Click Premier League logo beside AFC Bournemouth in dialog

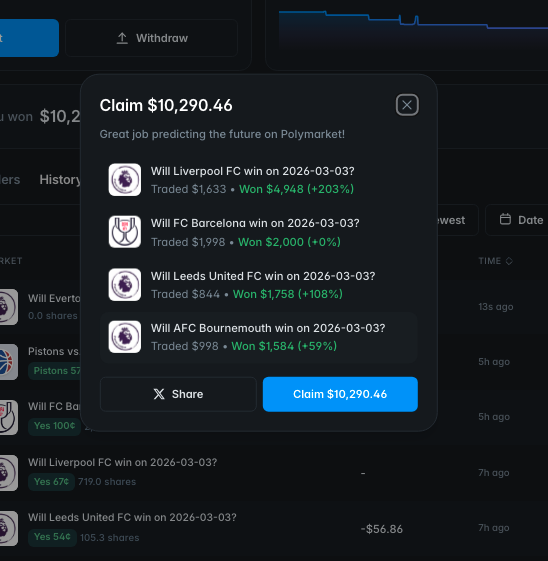click(x=125, y=337)
